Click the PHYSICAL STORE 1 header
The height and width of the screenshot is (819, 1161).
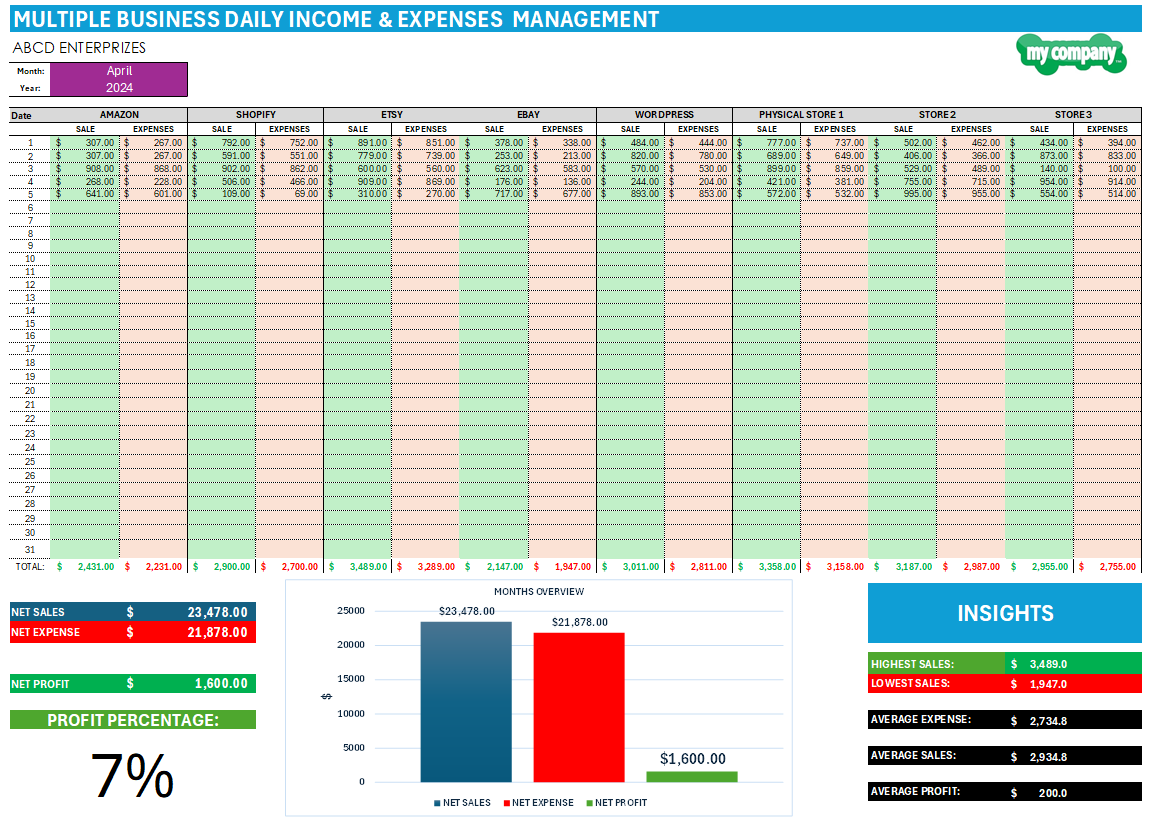(800, 115)
